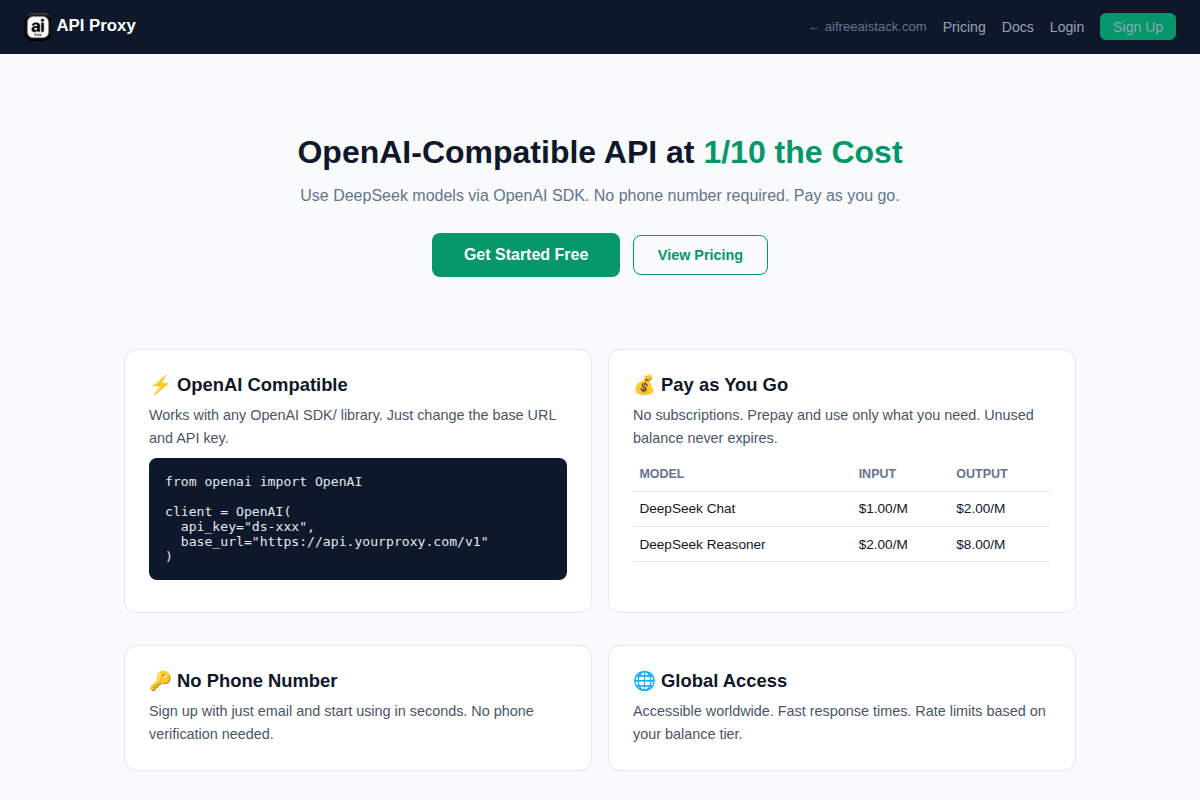Screen dimensions: 1200x800
Task: Click the $2.00/M input price for DeepSeek Reasoner
Action: pos(883,545)
